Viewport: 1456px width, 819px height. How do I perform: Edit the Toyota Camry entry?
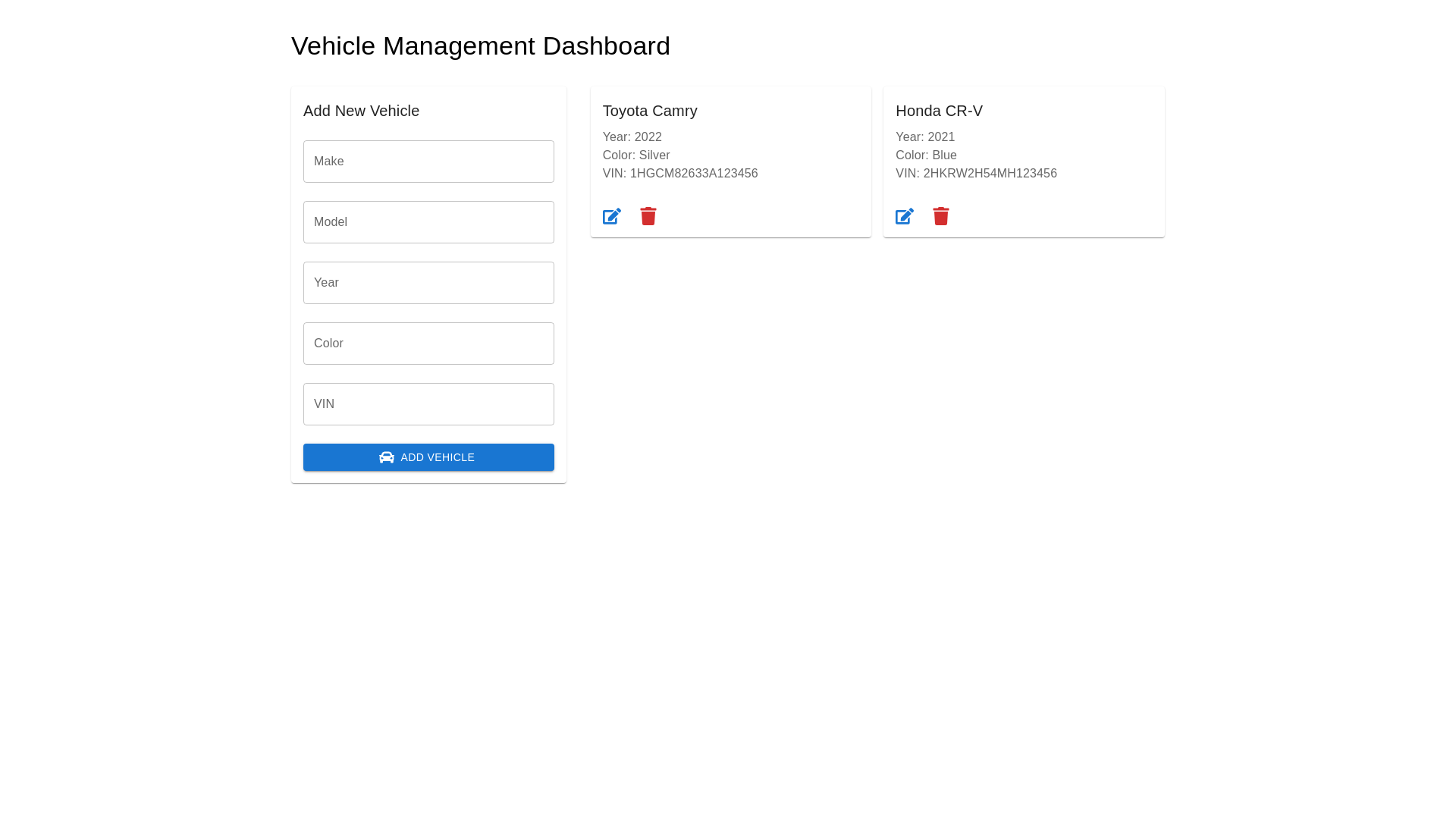pyautogui.click(x=612, y=216)
